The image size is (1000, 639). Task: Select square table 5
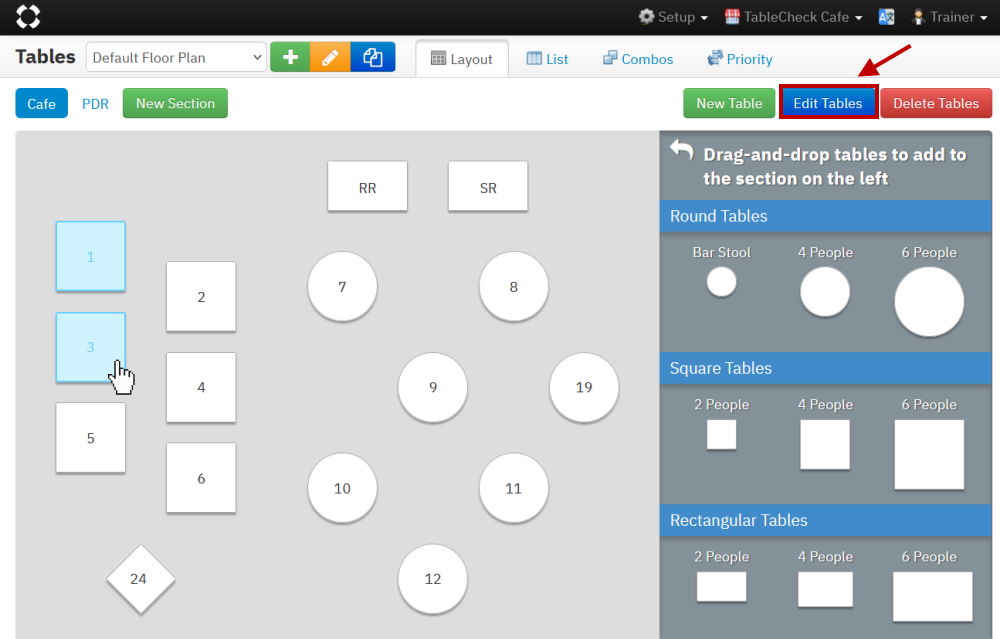[91, 438]
